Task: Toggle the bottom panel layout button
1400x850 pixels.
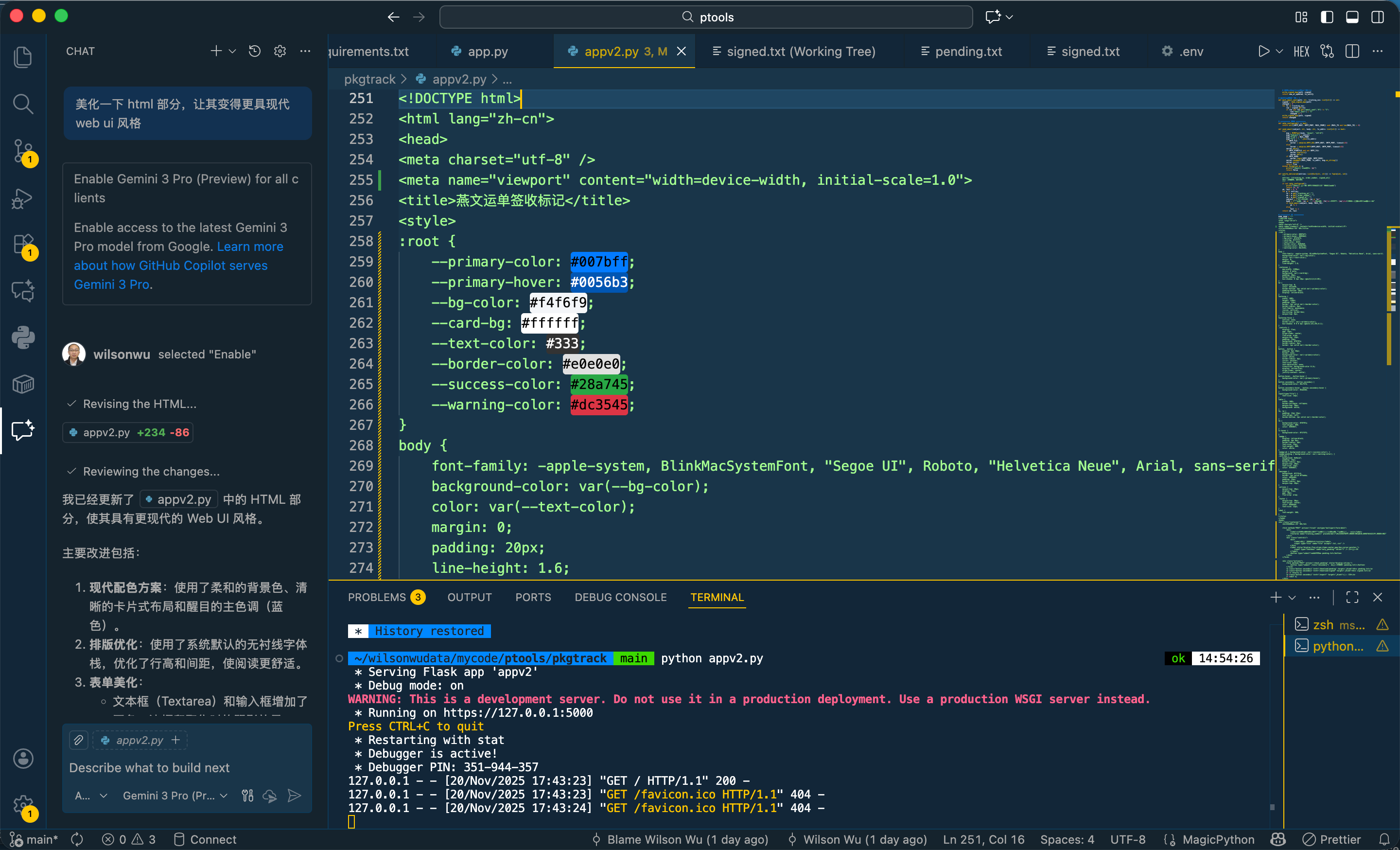Action: [1352, 17]
